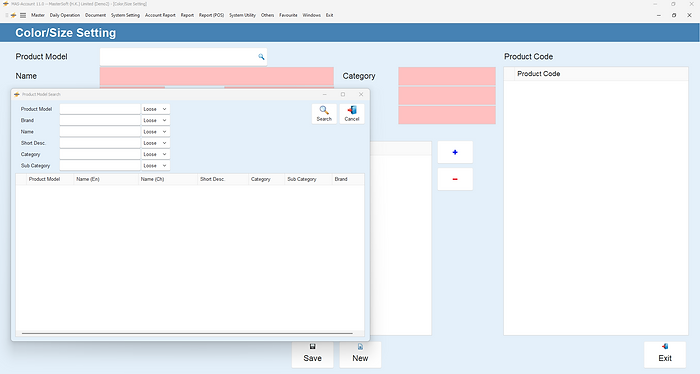Open the Document menu
700x374 pixels.
point(96,15)
